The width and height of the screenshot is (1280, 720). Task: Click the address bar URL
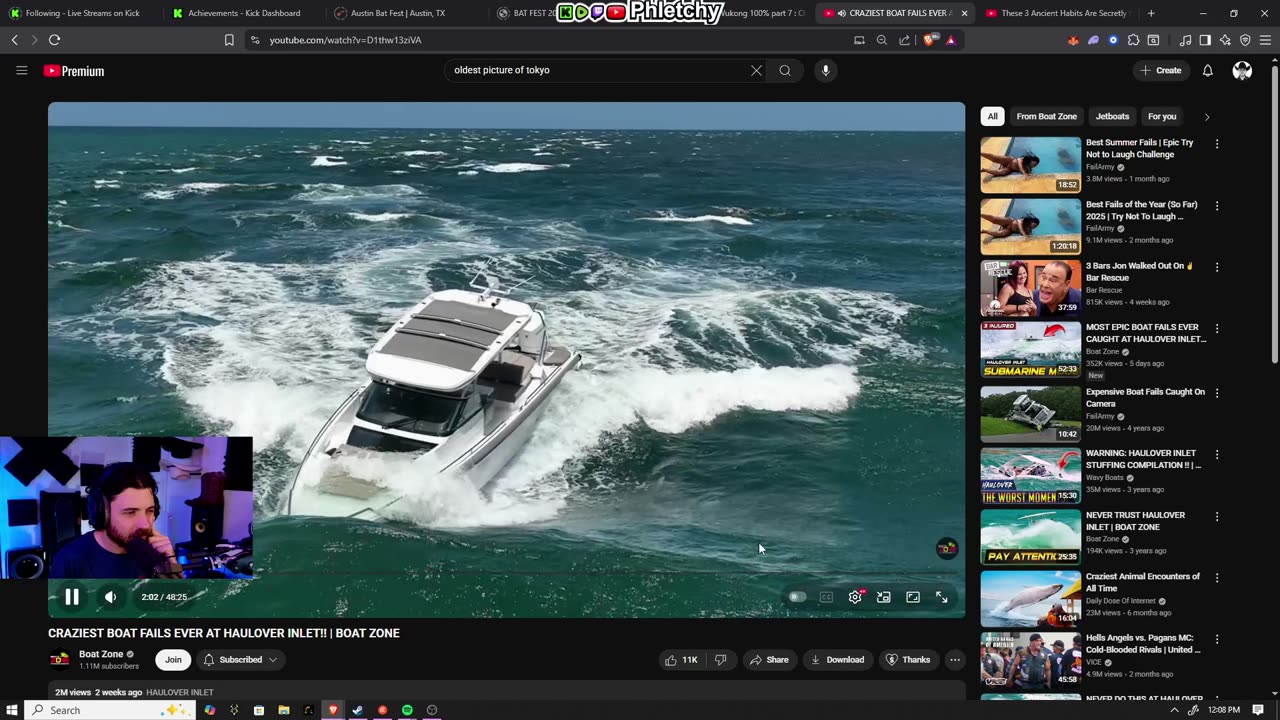(x=345, y=40)
